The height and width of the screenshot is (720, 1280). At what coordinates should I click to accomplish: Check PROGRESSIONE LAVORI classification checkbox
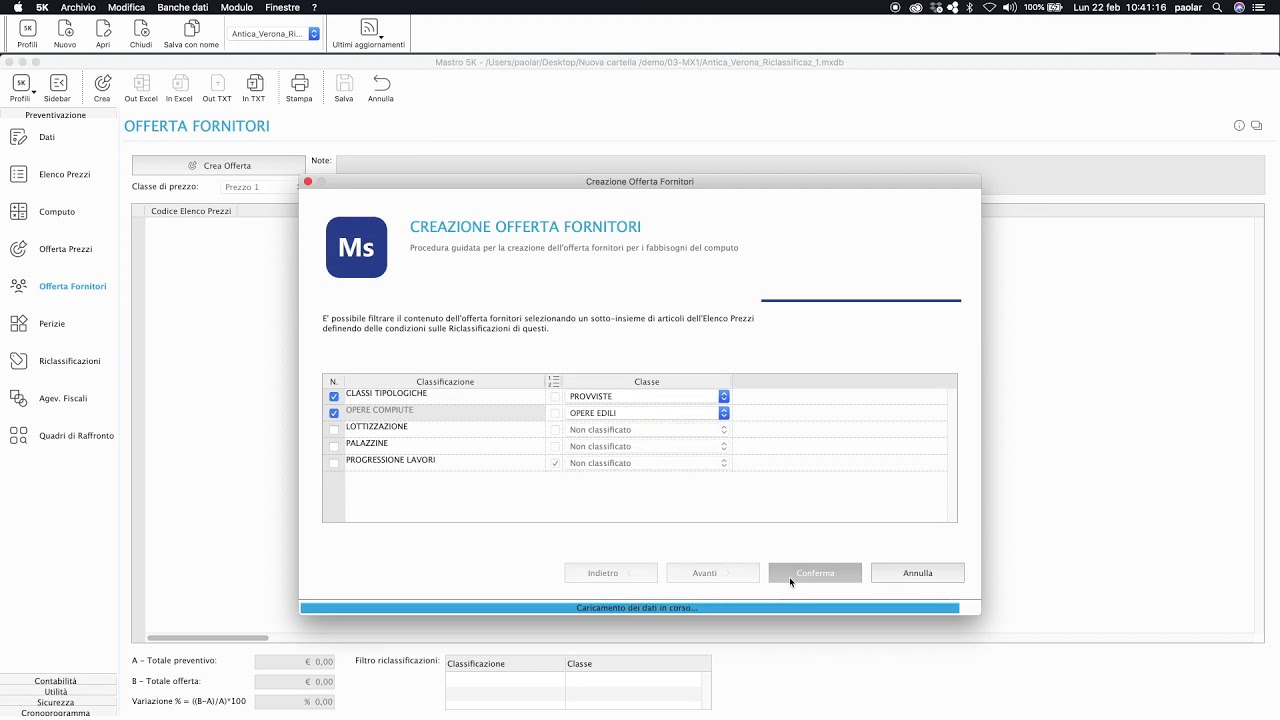(334, 464)
